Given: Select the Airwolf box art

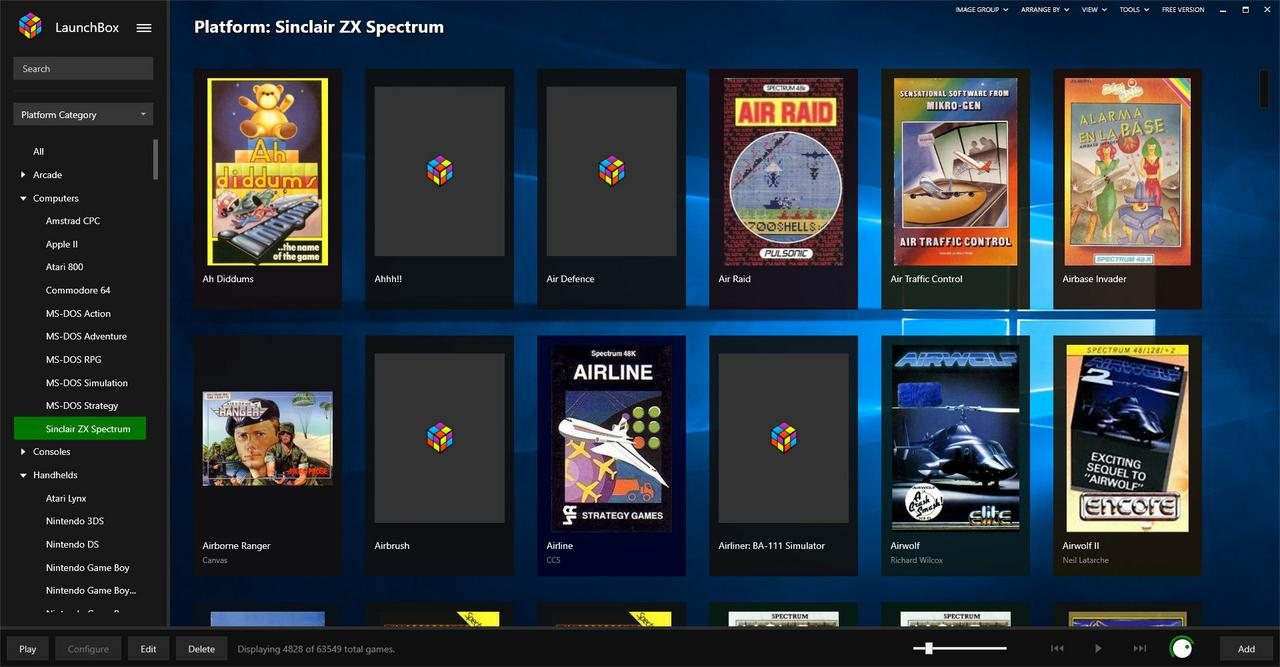Looking at the screenshot, I should tap(955, 438).
